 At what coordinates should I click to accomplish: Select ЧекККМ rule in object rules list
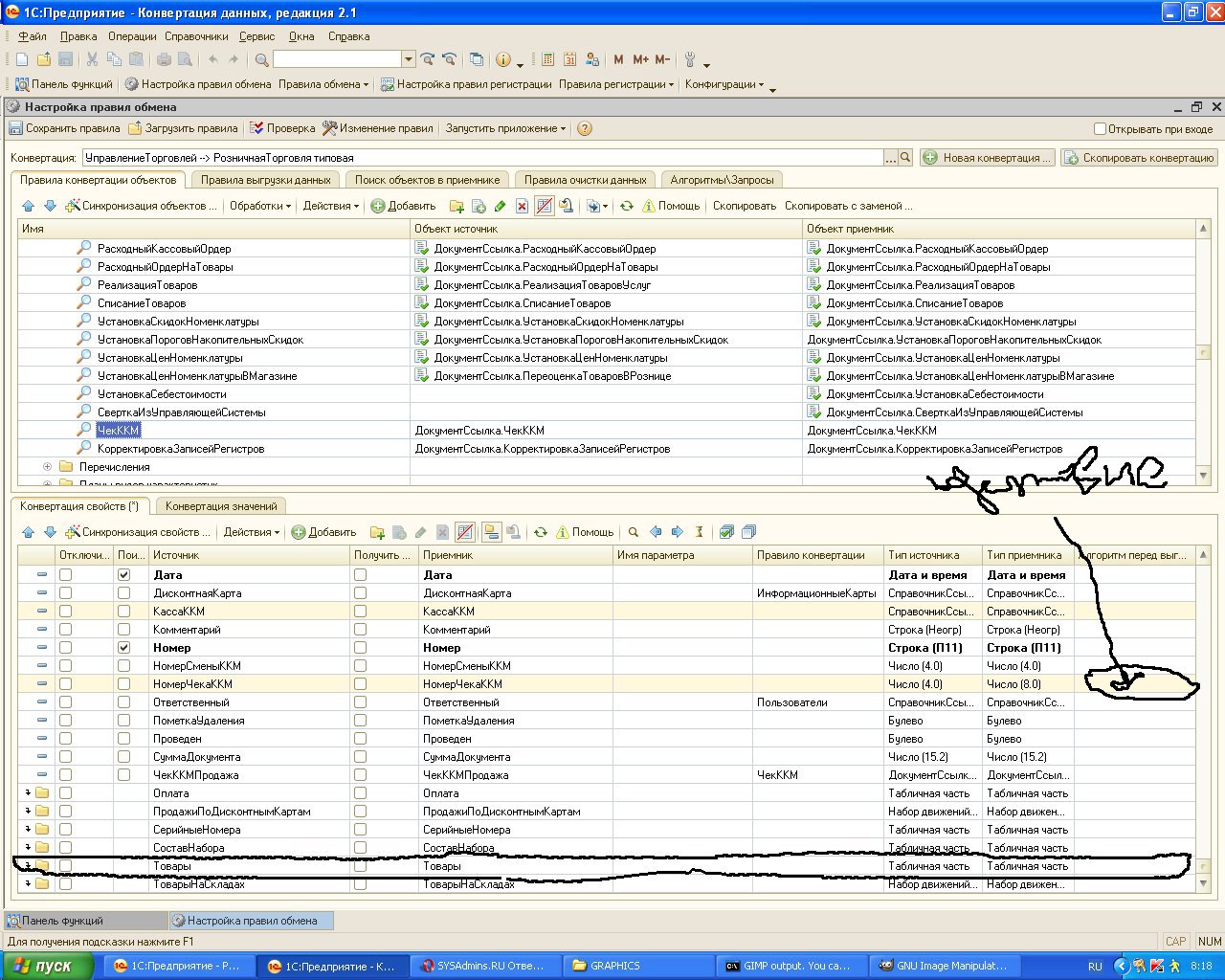coord(119,431)
